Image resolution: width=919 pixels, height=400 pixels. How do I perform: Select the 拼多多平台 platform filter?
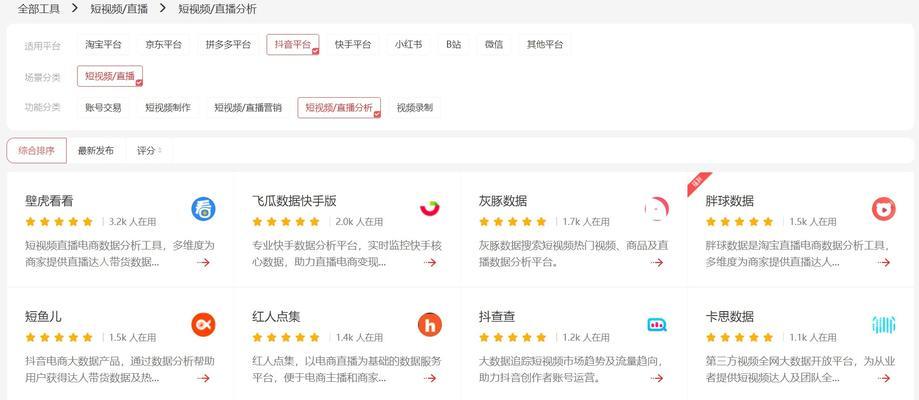[x=228, y=45]
